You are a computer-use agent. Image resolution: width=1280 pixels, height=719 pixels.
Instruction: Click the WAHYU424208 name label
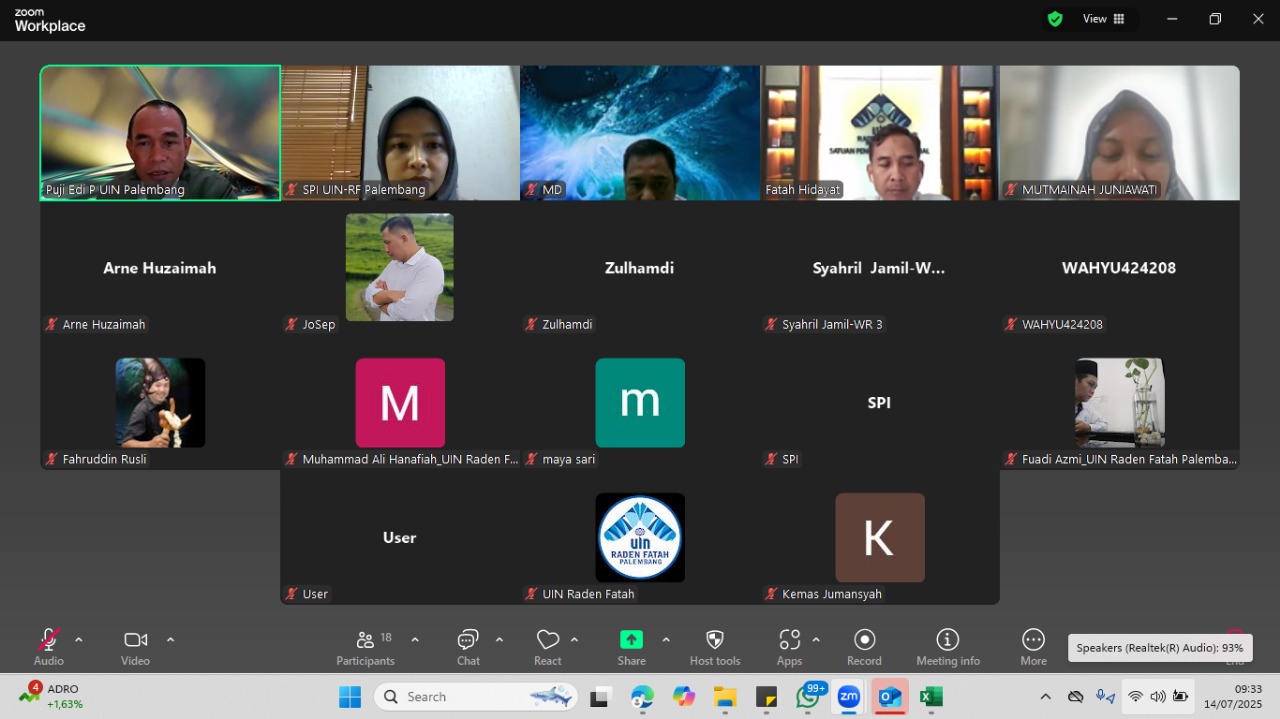tap(1062, 324)
